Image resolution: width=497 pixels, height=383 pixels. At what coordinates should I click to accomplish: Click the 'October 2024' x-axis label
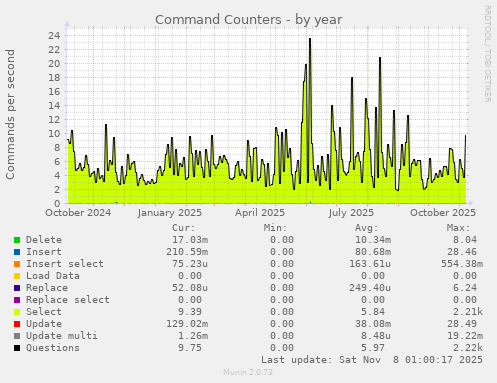[x=78, y=213]
